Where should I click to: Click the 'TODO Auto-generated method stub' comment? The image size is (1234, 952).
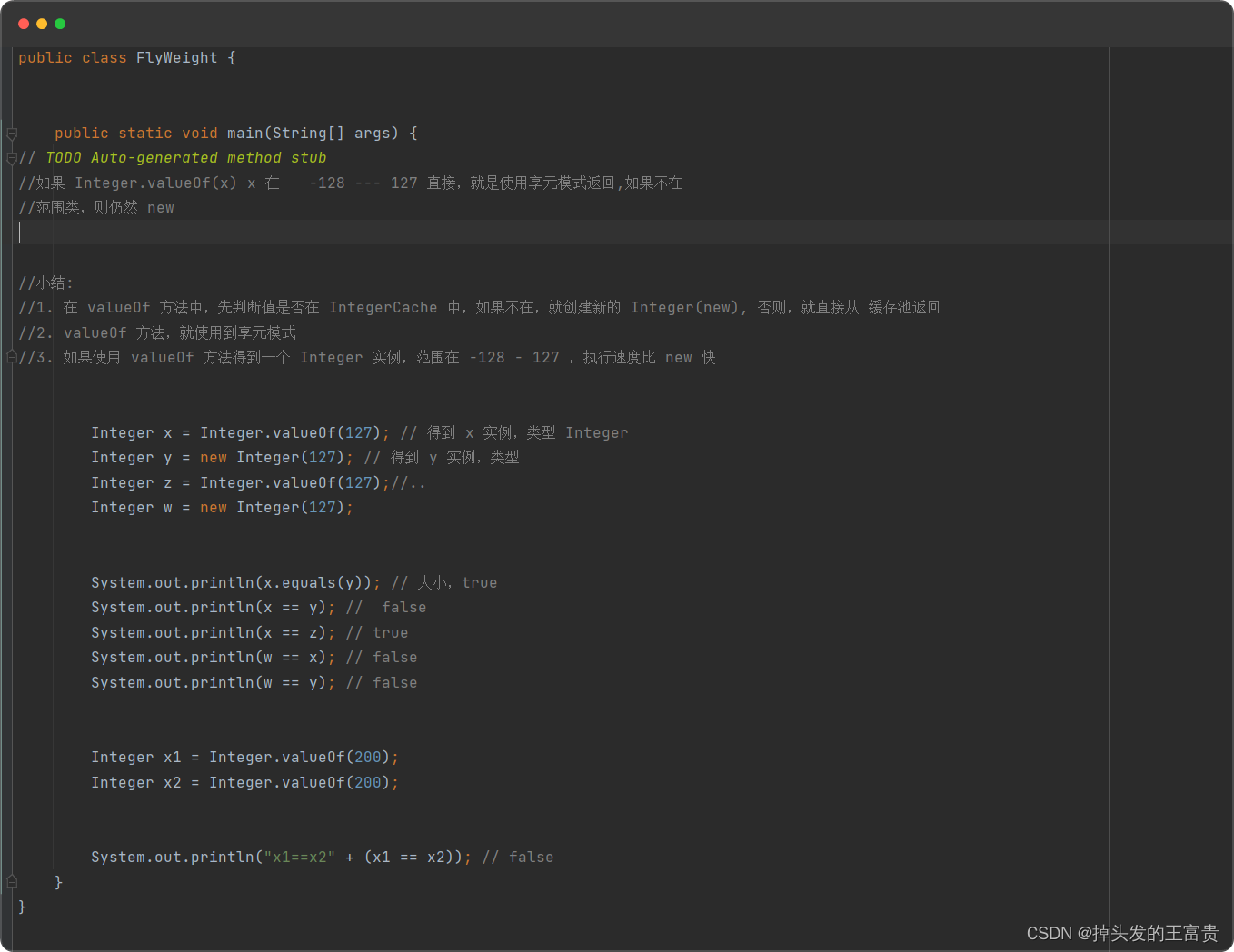click(x=186, y=158)
